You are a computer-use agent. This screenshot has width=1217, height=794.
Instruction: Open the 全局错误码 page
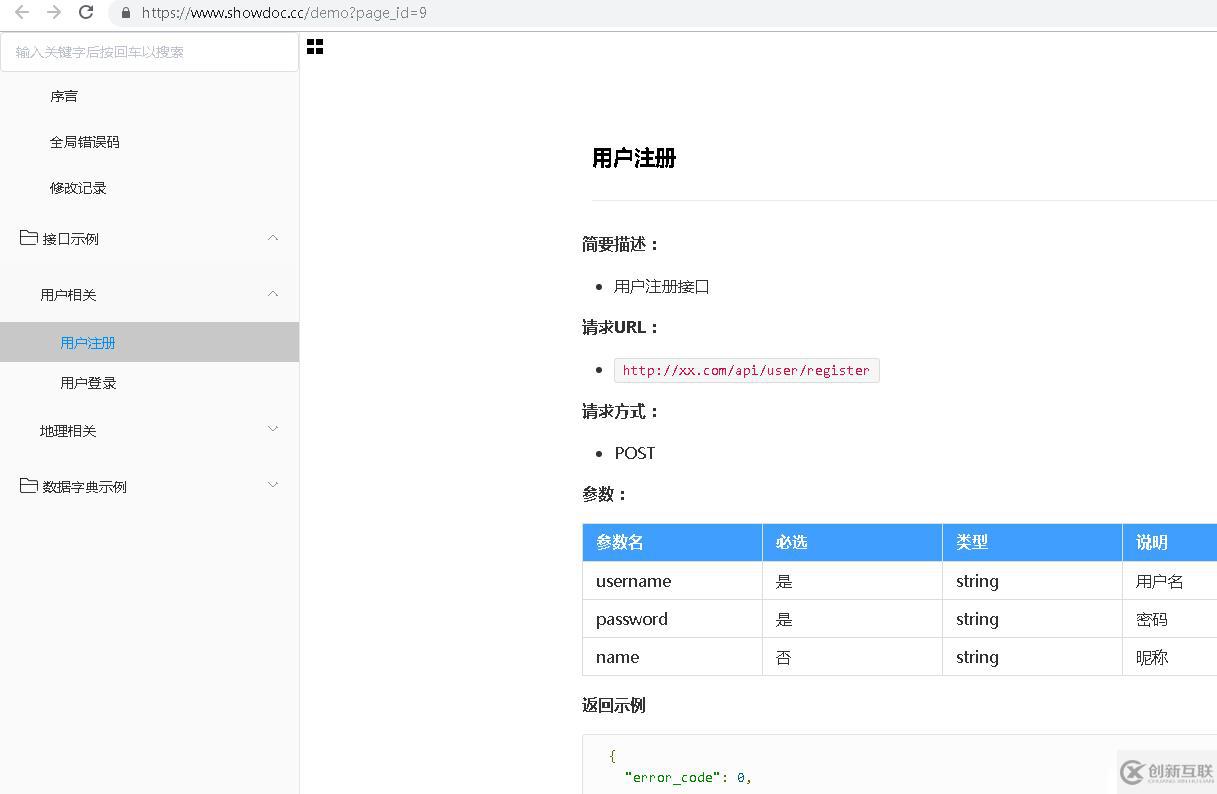click(x=85, y=142)
